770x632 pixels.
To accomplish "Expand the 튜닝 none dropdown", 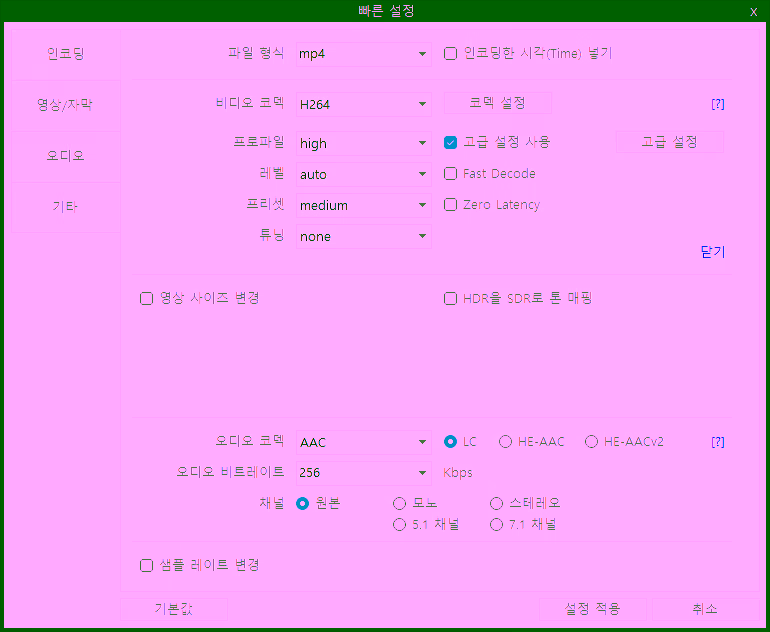I will (363, 236).
